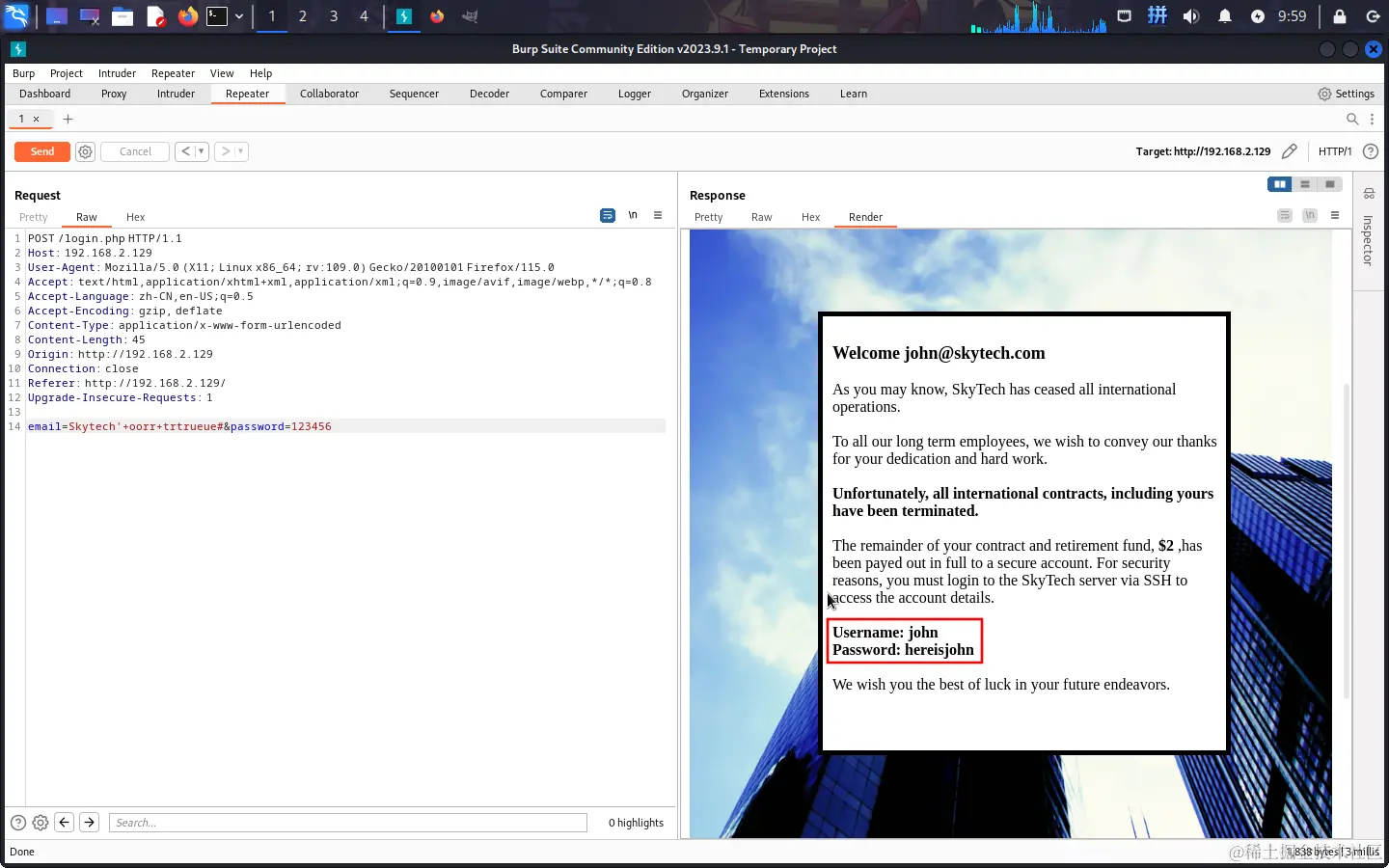
Task: Switch to the Logger tab
Action: 635,94
